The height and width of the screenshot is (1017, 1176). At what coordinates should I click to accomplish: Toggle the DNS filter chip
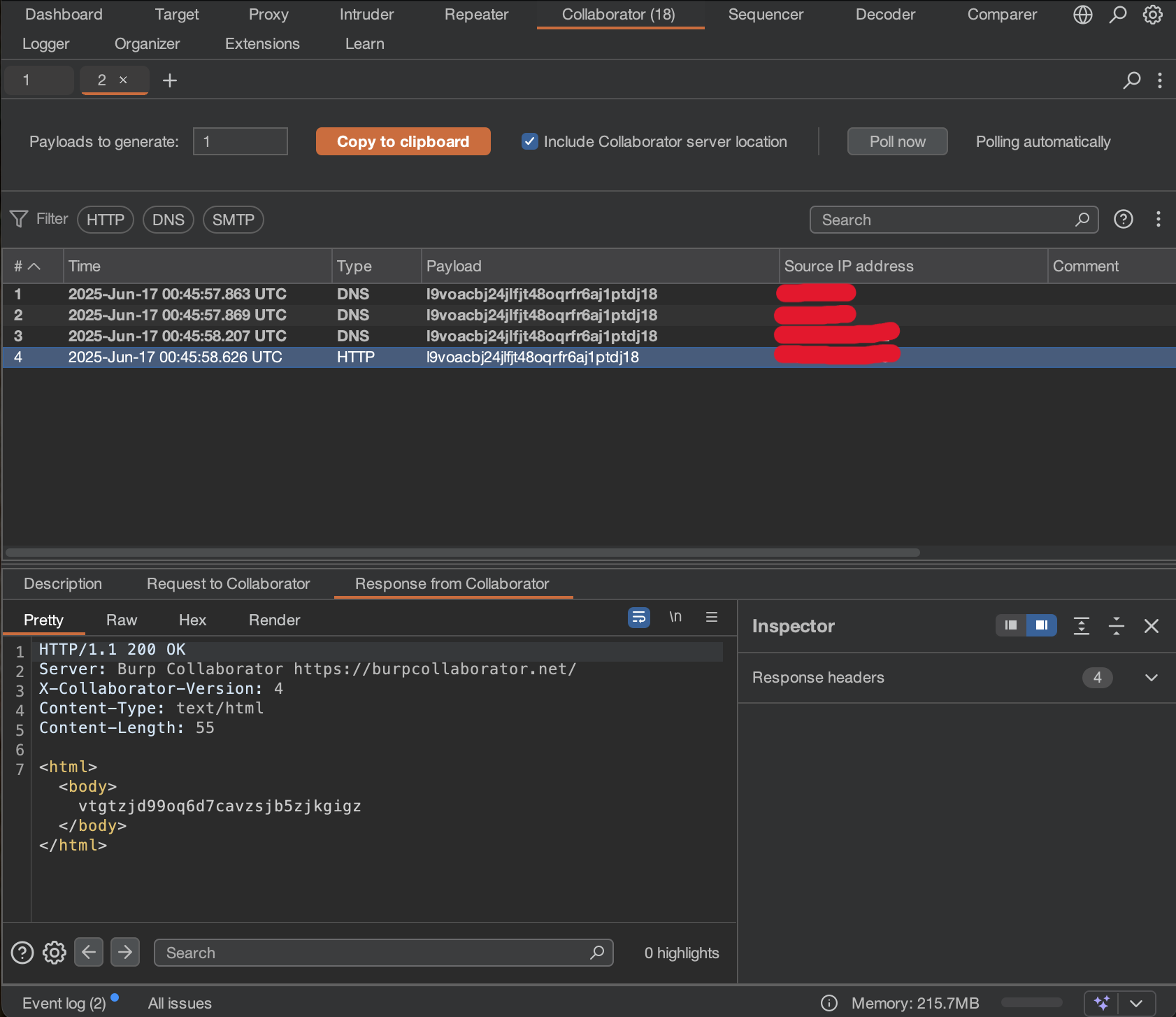(168, 220)
